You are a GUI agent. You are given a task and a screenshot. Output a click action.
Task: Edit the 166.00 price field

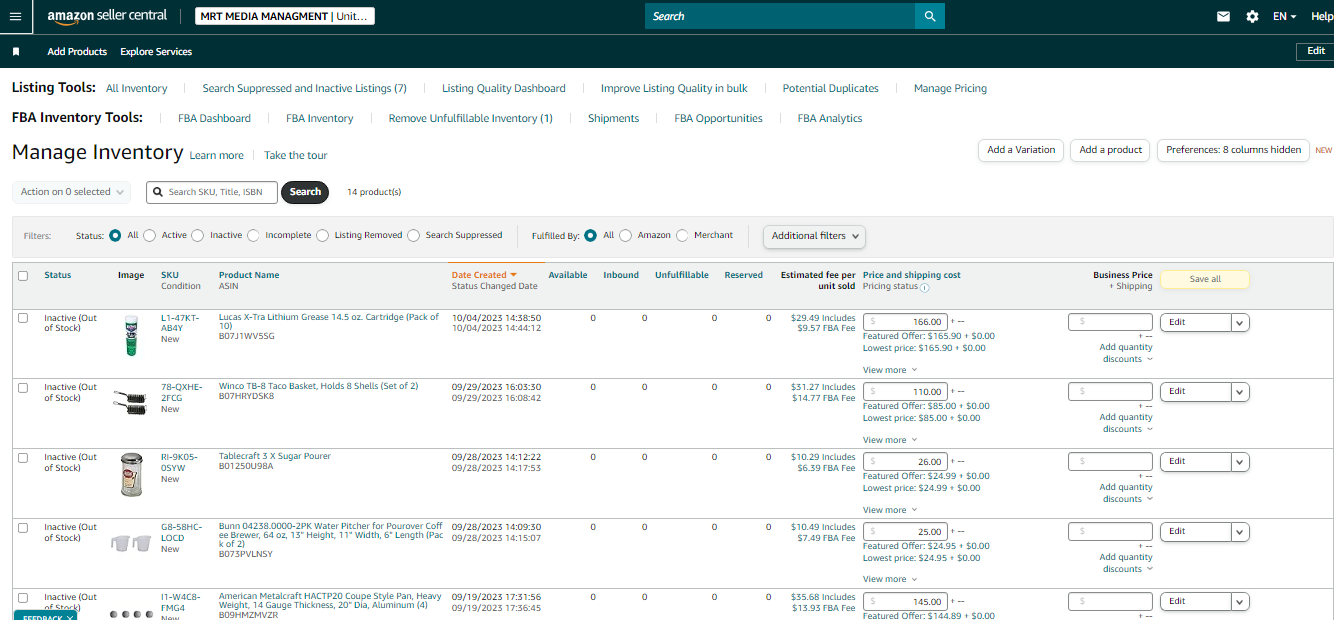[x=905, y=322]
